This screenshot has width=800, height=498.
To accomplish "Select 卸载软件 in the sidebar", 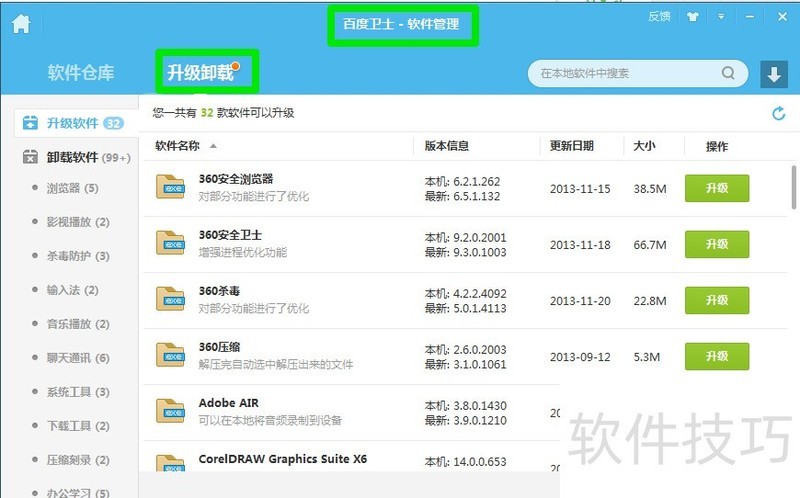I will (72, 157).
